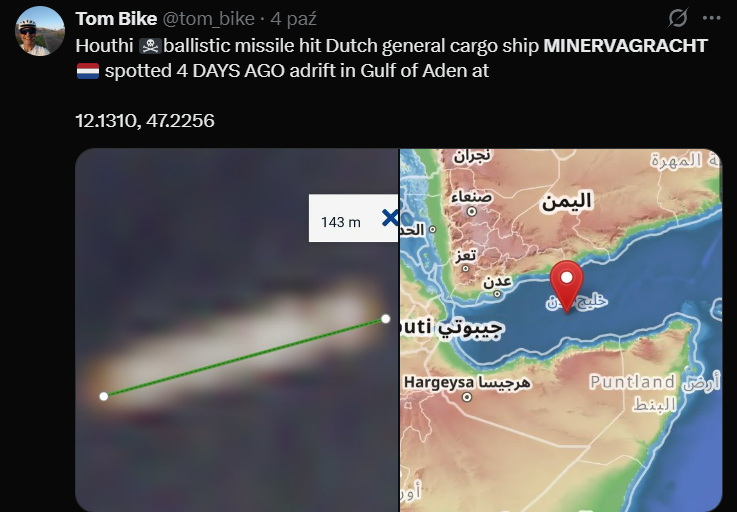This screenshot has width=737, height=512.
Task: Click the 12.1310, 47.2256 coordinates text
Action: (145, 121)
